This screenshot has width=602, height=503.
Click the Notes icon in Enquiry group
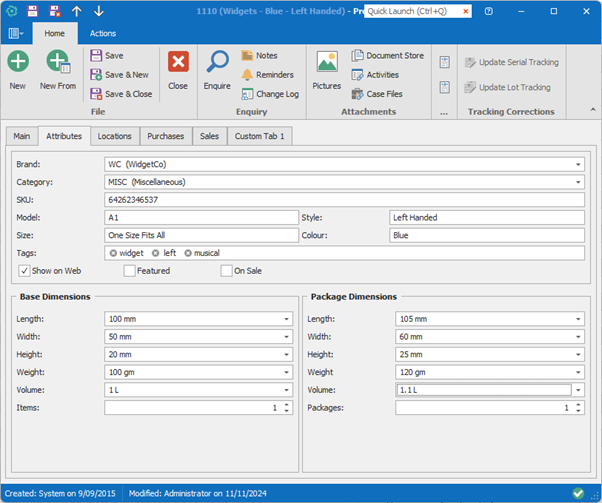(248, 56)
